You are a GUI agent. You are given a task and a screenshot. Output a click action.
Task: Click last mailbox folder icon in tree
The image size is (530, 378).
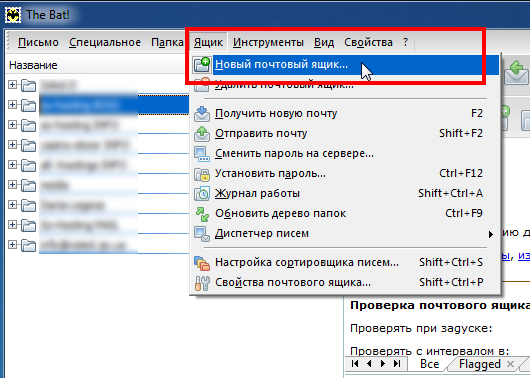click(28, 245)
